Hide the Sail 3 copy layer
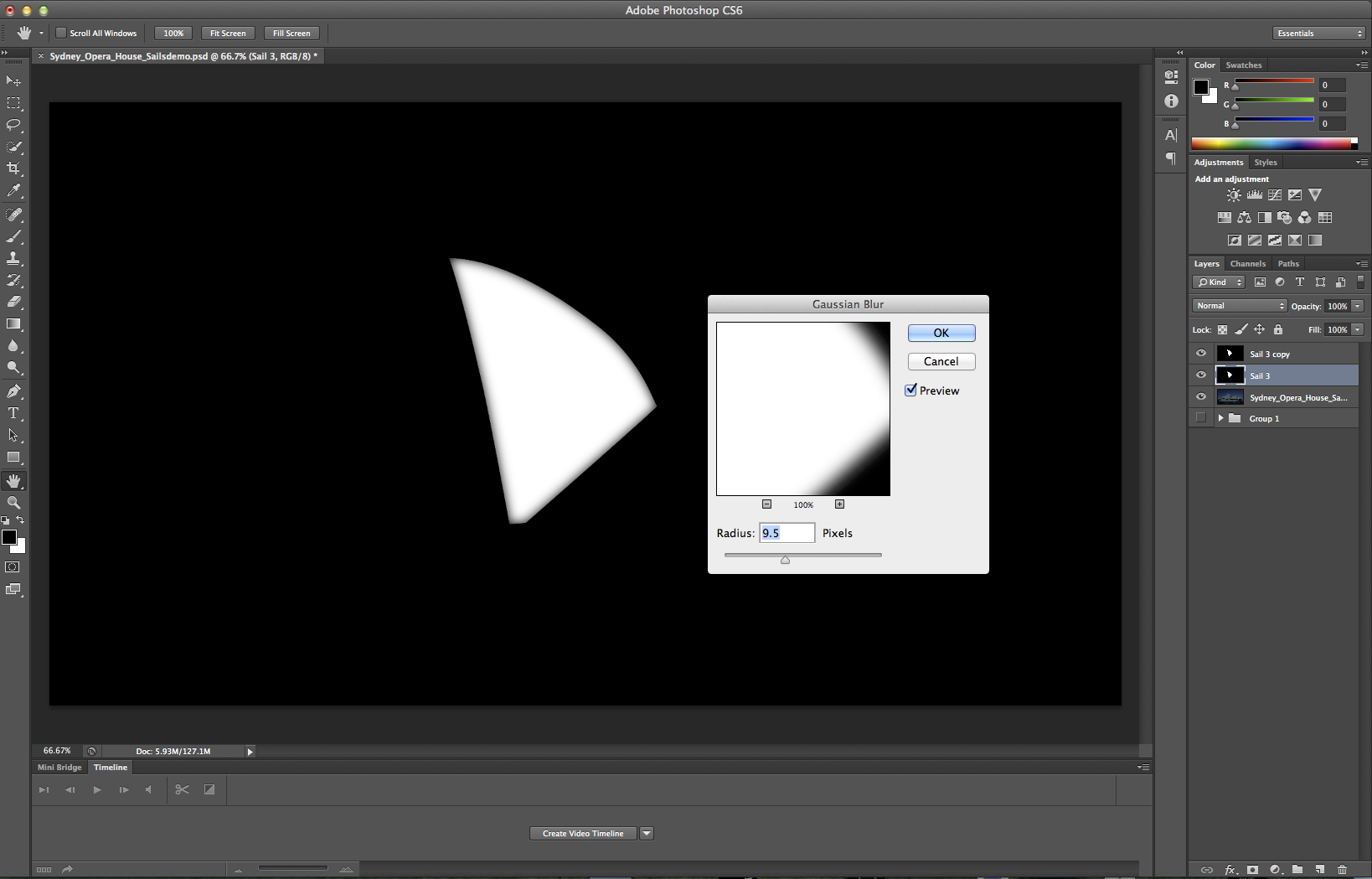 point(1201,354)
